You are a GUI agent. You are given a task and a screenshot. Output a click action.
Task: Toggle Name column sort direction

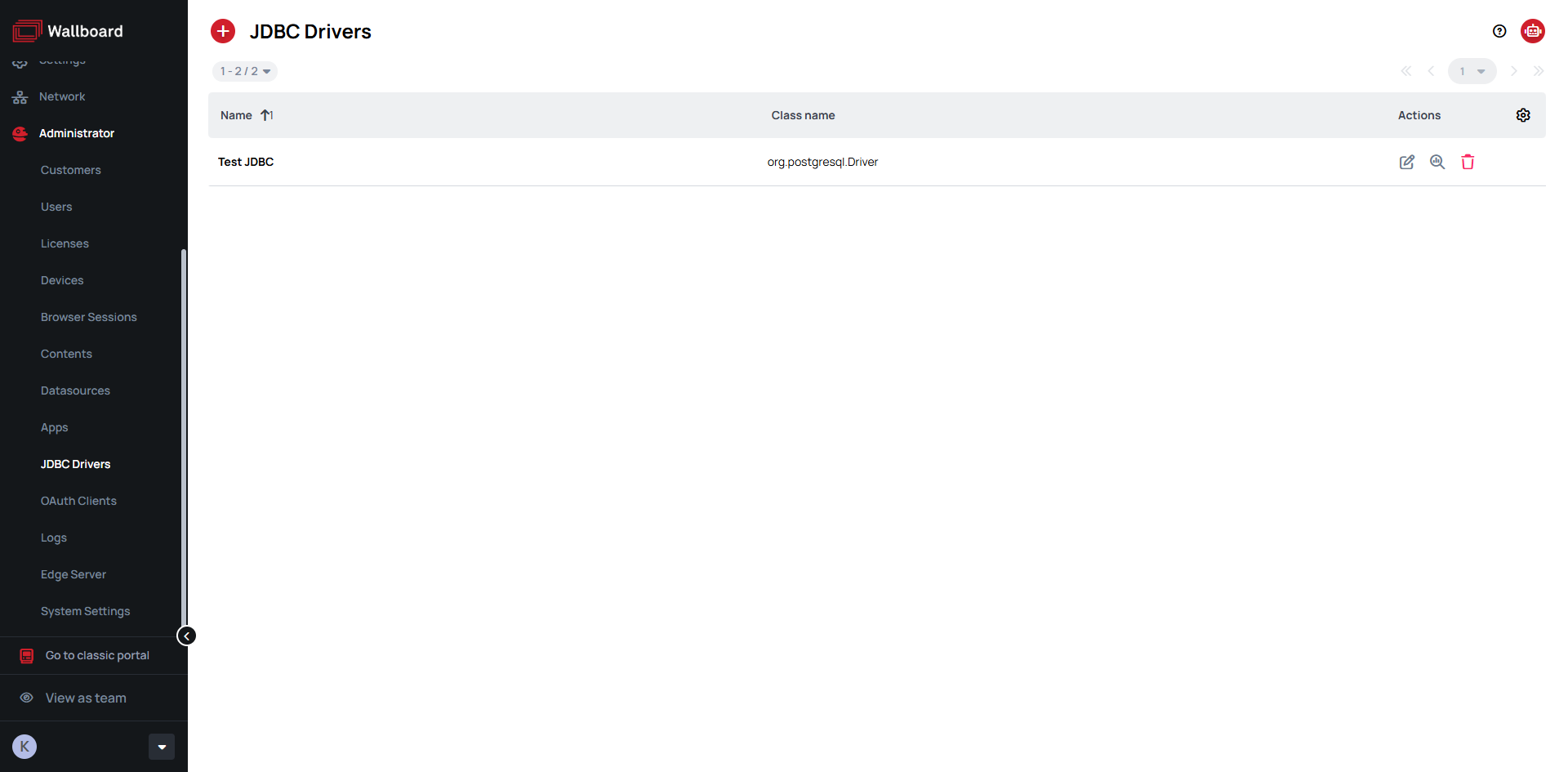266,115
